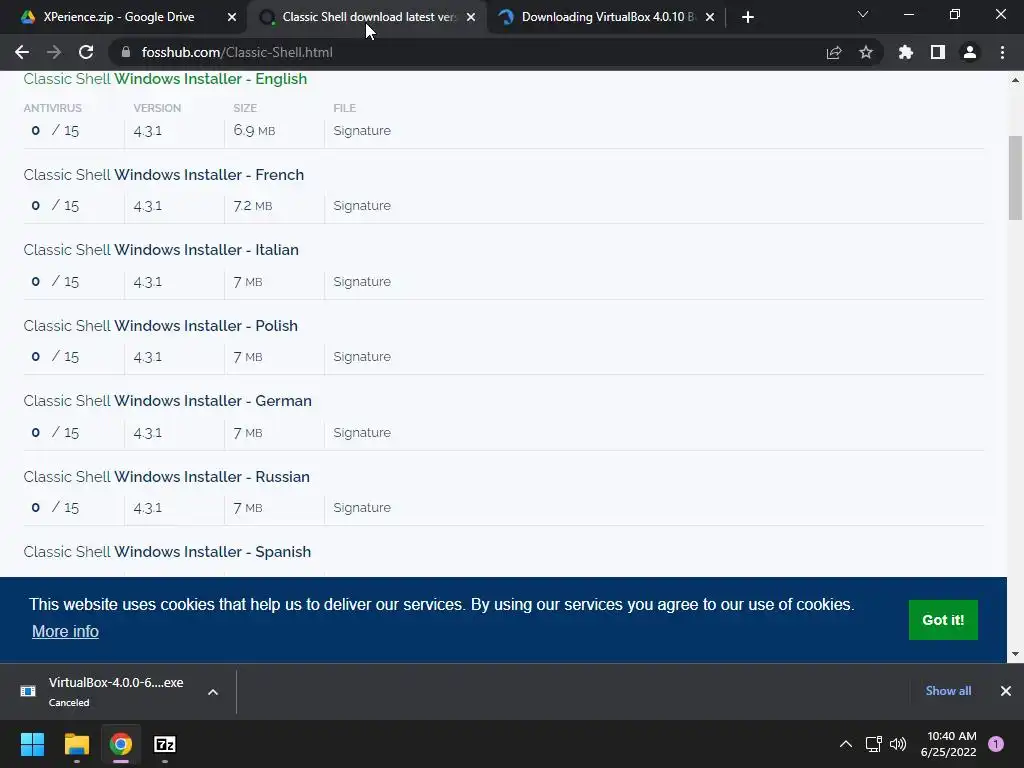Click the 6.9 MB size value
This screenshot has width=1024, height=768.
tap(254, 131)
